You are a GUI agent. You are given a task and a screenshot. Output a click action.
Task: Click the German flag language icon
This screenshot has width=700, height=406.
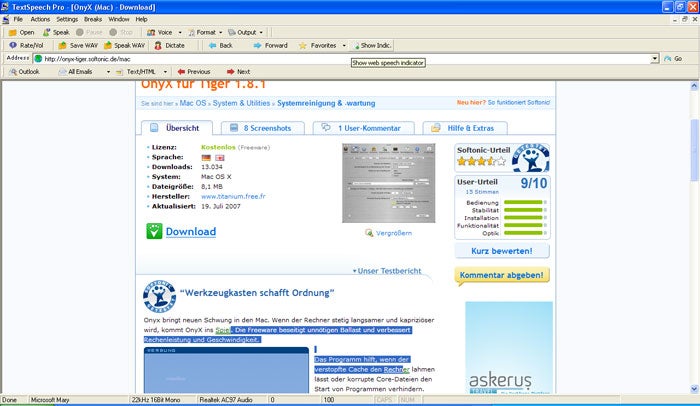206,158
